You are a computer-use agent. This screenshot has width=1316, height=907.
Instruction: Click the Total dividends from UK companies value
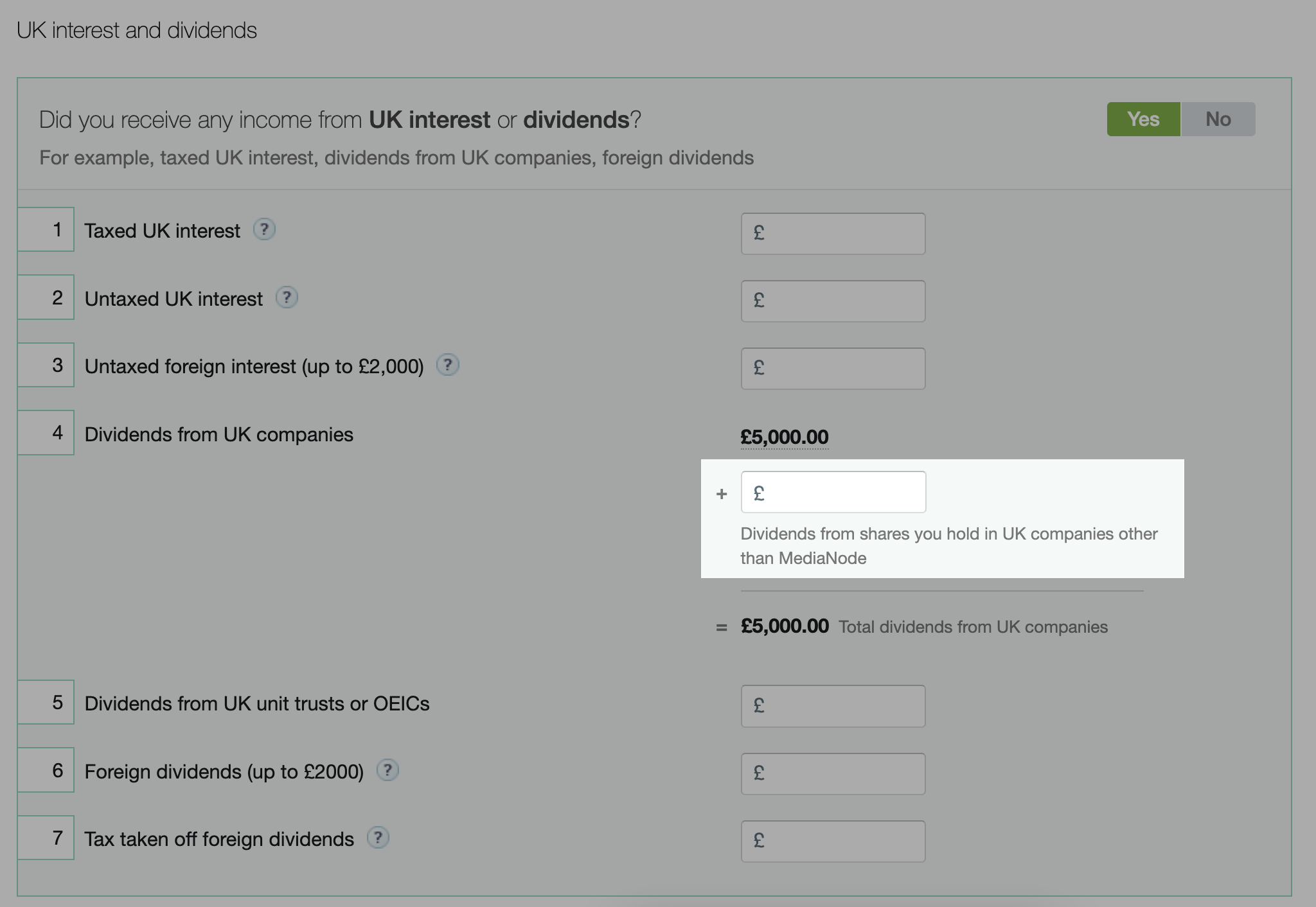click(x=785, y=626)
